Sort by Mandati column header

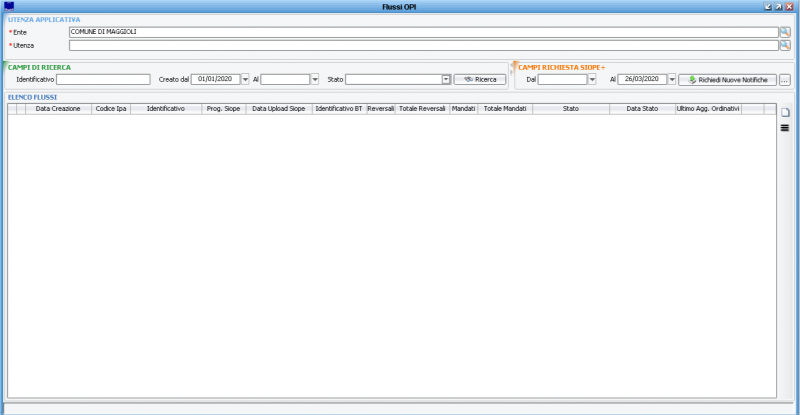point(463,109)
